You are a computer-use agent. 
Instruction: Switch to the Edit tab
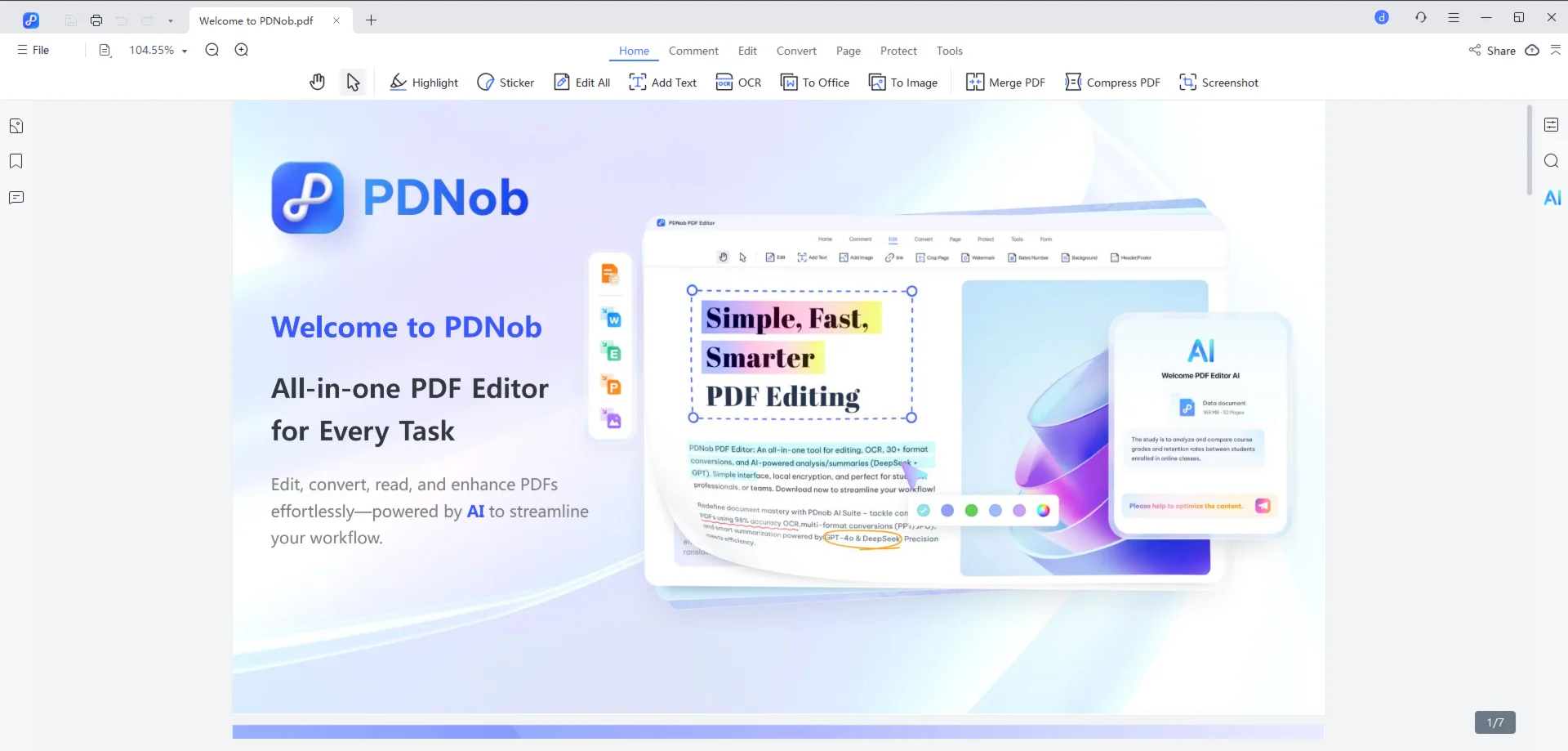click(747, 51)
